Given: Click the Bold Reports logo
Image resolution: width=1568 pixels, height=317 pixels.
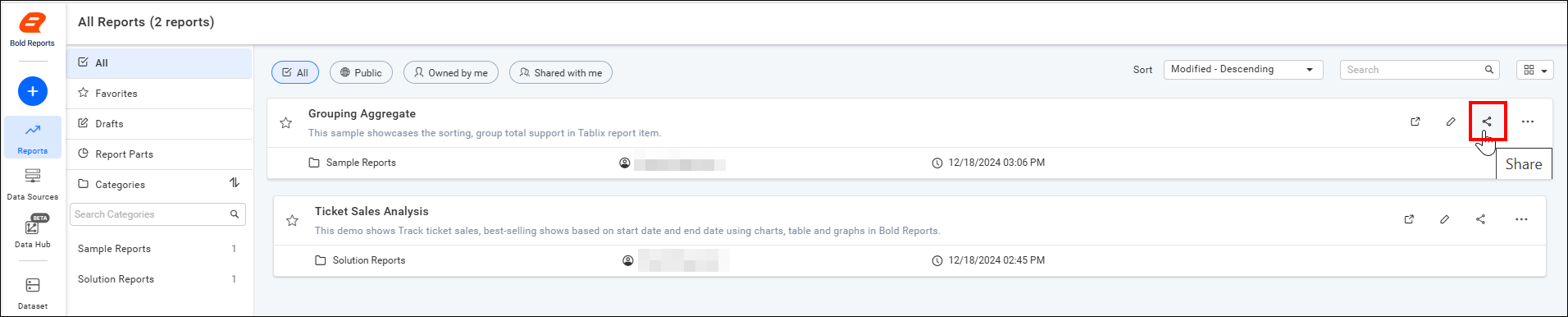Looking at the screenshot, I should (33, 30).
